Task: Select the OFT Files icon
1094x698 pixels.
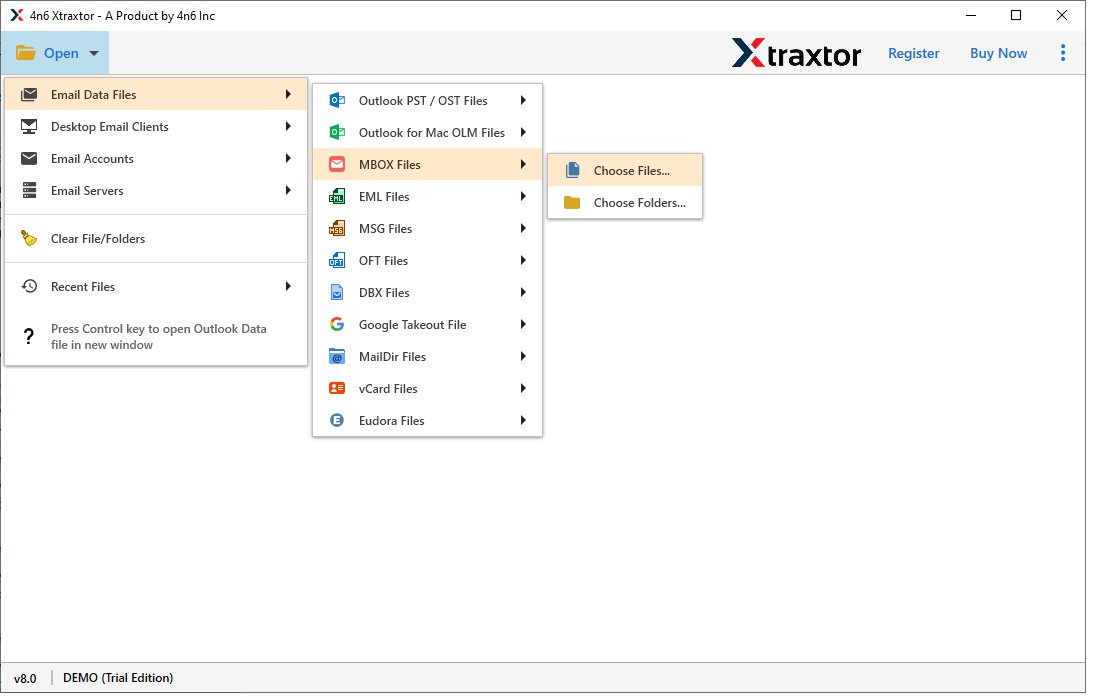Action: pyautogui.click(x=338, y=260)
